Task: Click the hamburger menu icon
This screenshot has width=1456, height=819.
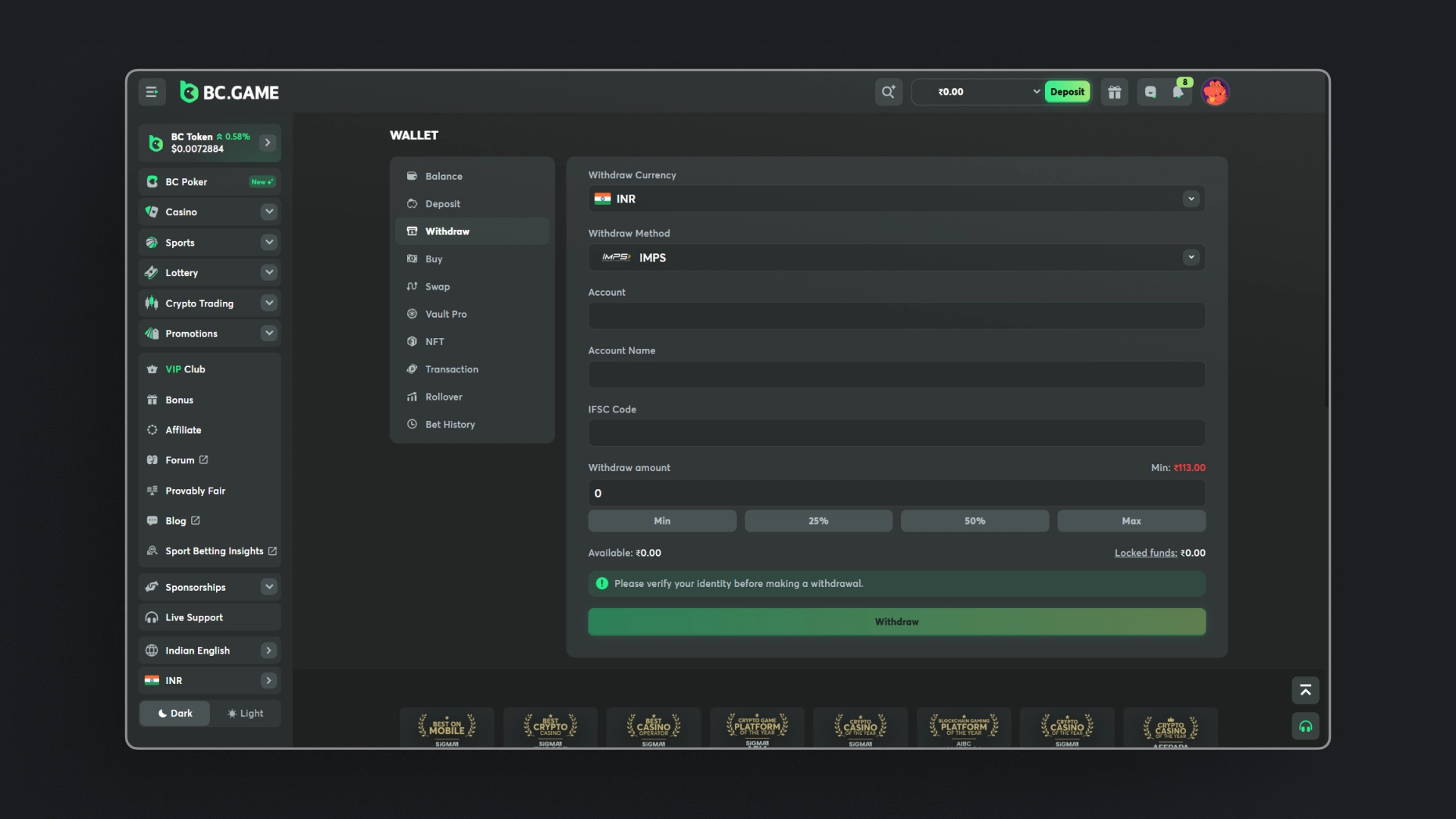Action: (152, 92)
